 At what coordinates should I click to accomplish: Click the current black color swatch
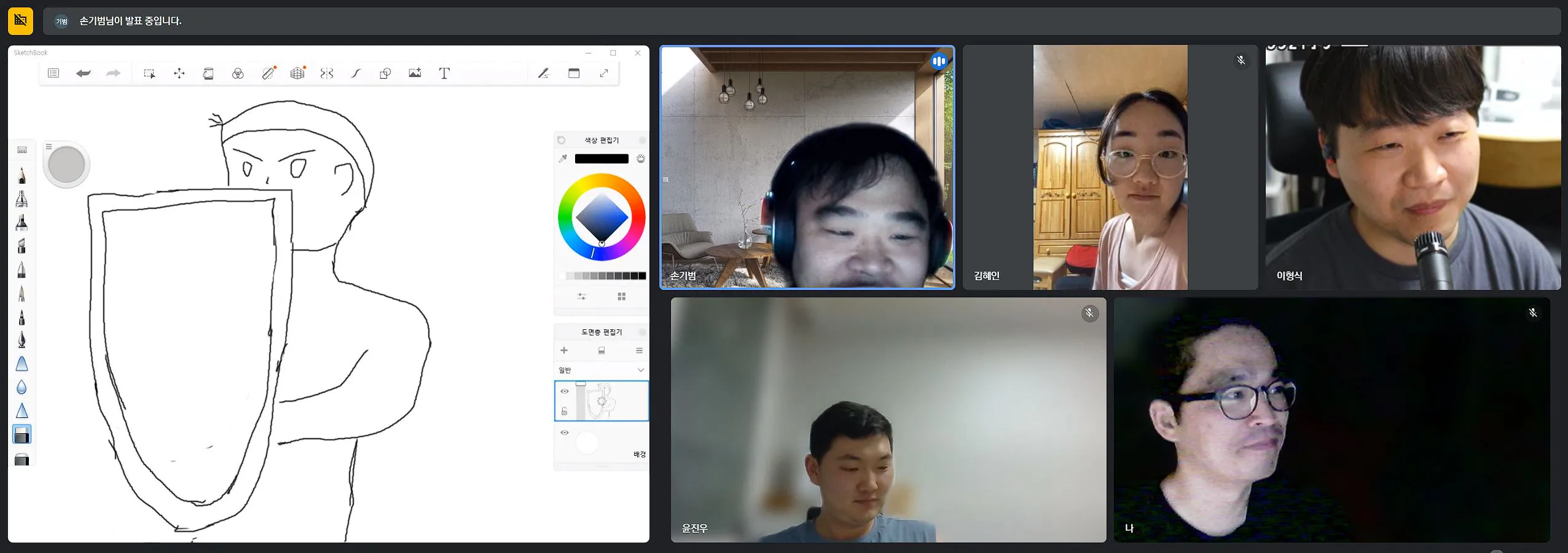pos(602,159)
